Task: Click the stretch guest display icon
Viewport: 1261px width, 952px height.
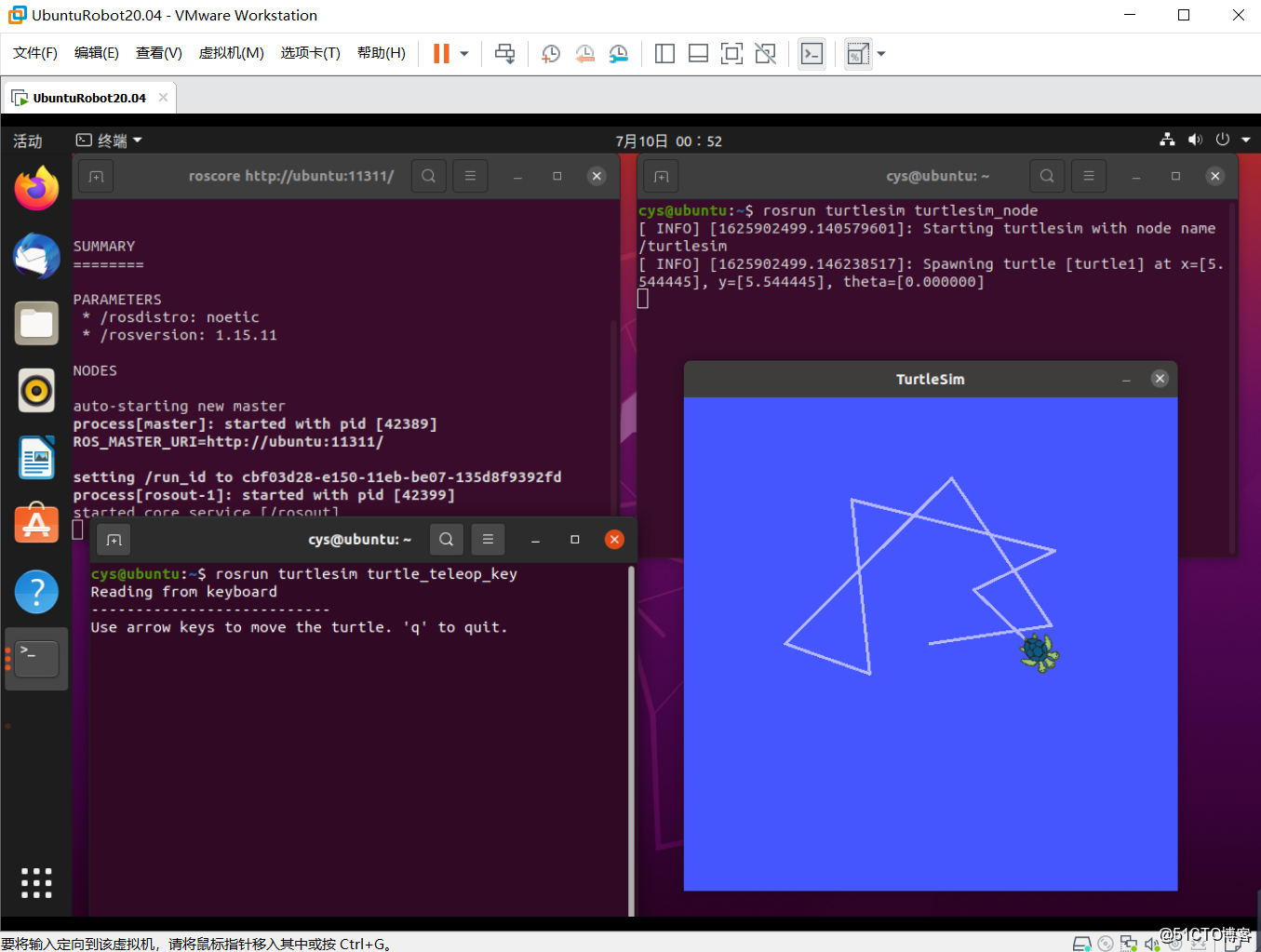Action: pyautogui.click(x=857, y=54)
